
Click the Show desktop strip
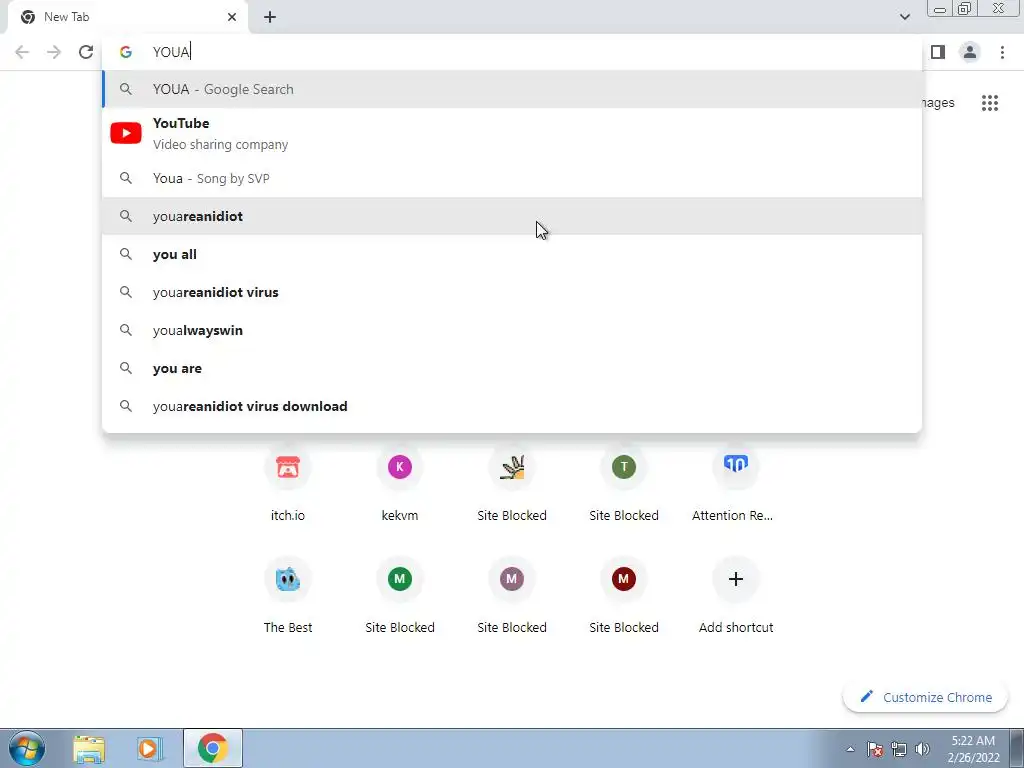point(1017,748)
